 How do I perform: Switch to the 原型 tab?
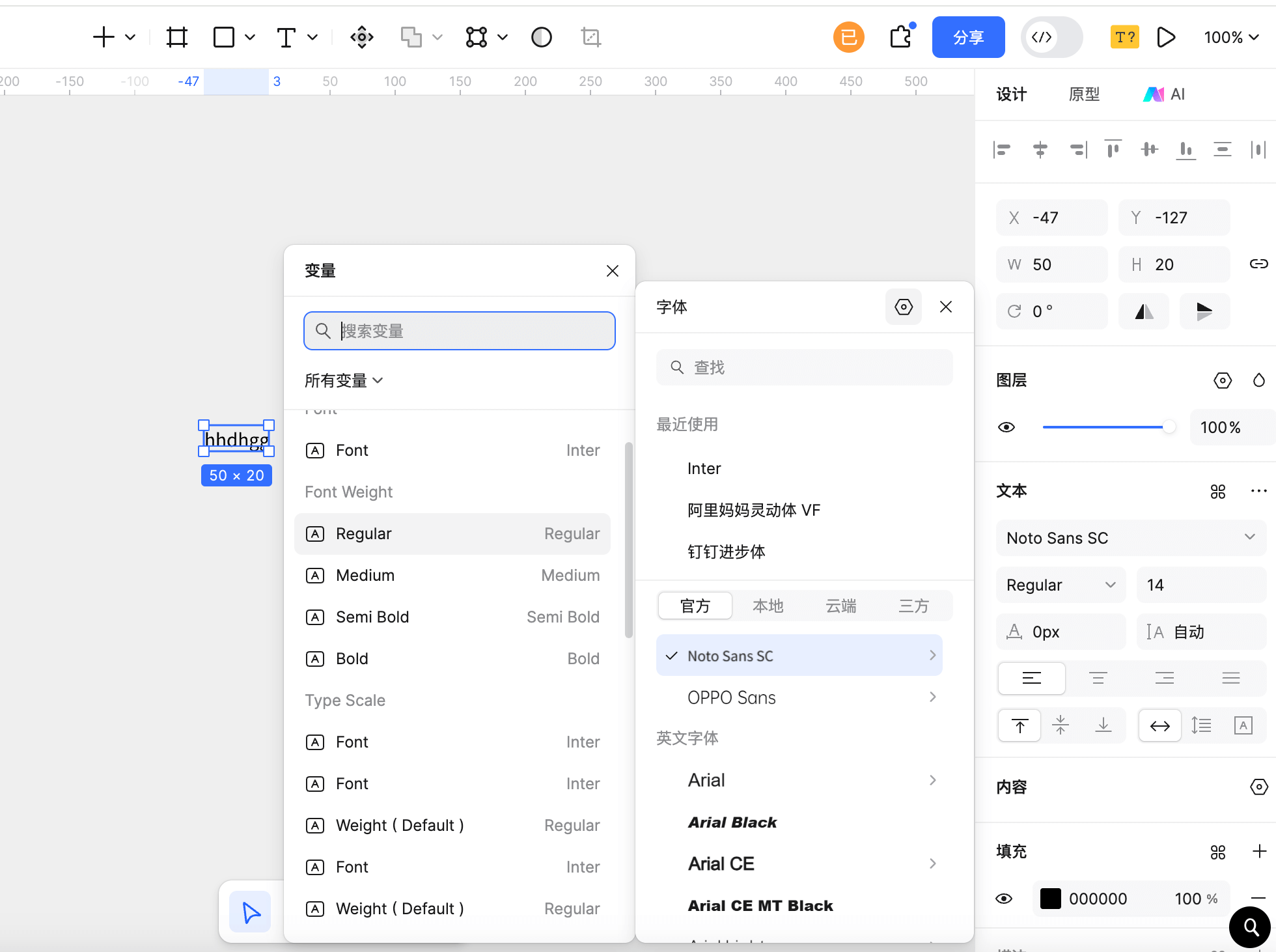pos(1084,94)
